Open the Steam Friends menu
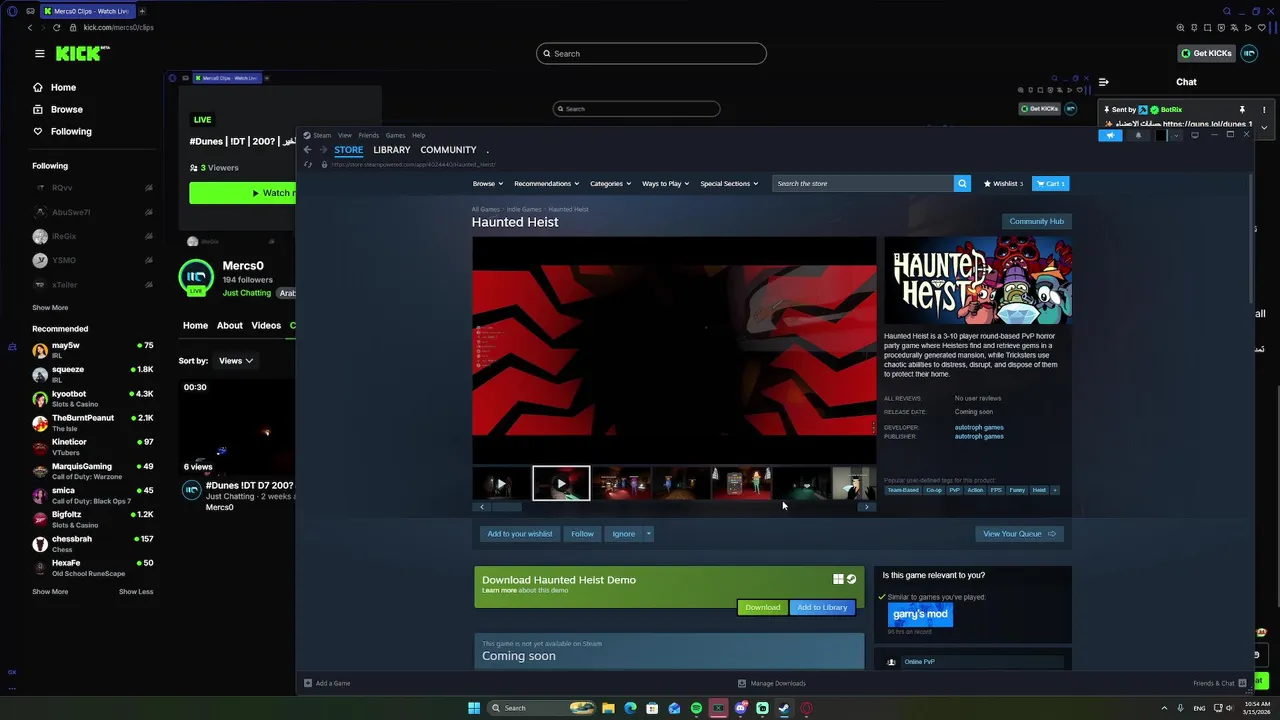This screenshot has width=1280, height=720. coord(369,135)
